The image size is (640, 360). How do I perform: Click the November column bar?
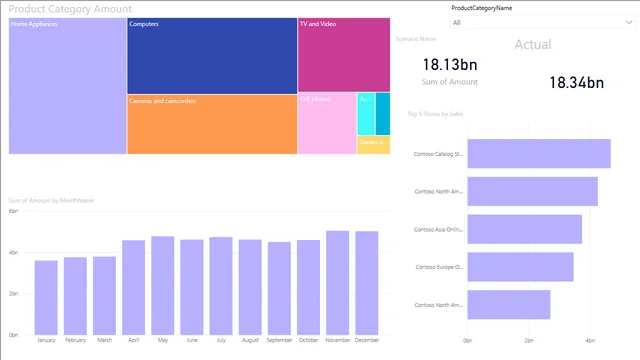(338, 283)
